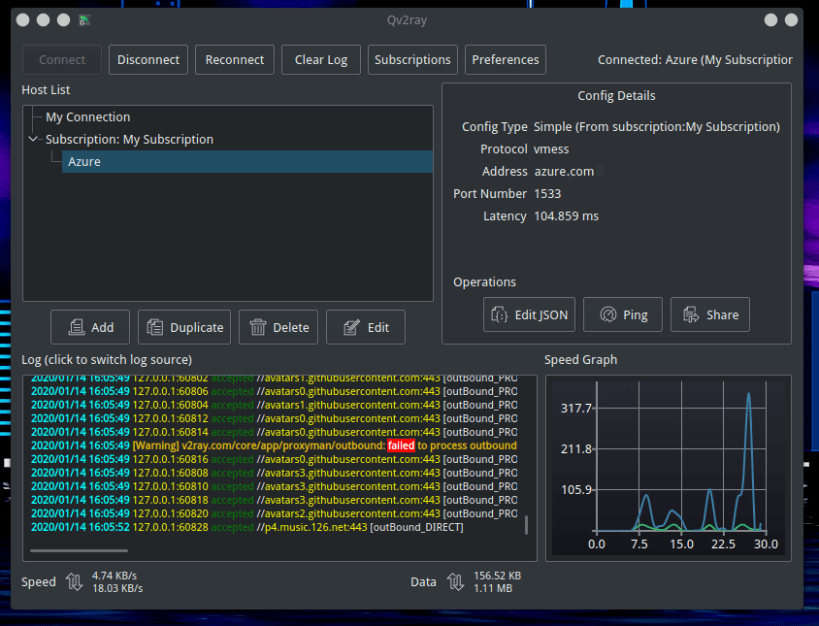Click the 18.03 KB/s download speed
The height and width of the screenshot is (626, 819).
point(118,588)
